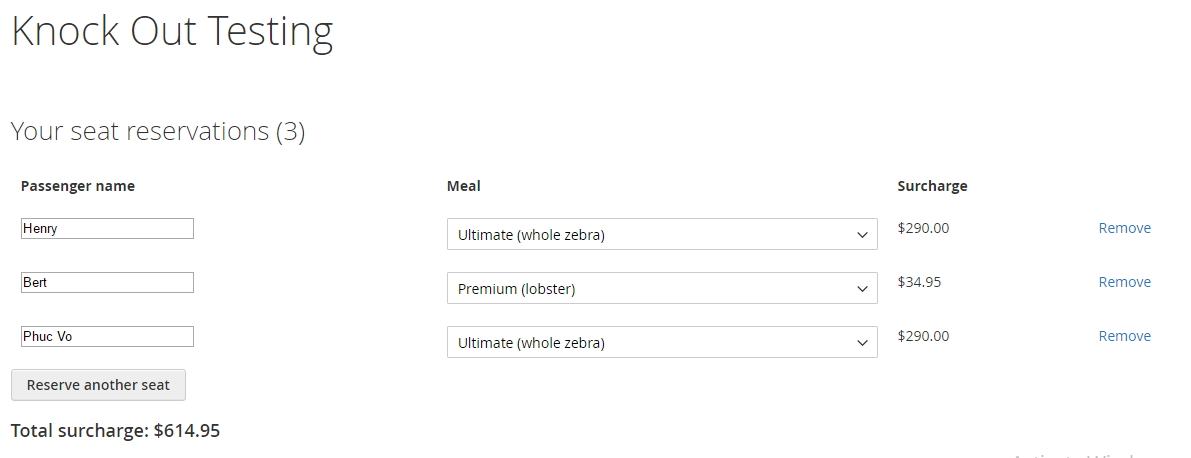Click the Henry passenger name field
1191x458 pixels.
[x=107, y=229]
